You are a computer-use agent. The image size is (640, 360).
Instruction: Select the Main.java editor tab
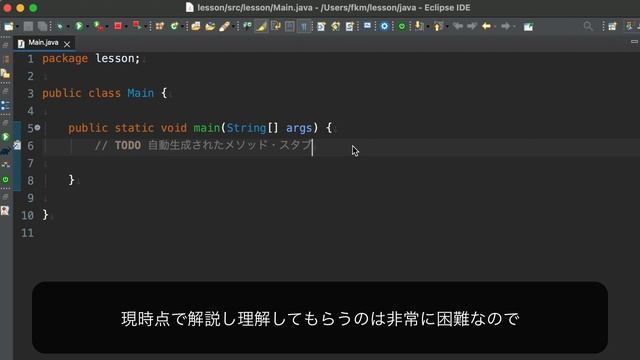click(43, 43)
